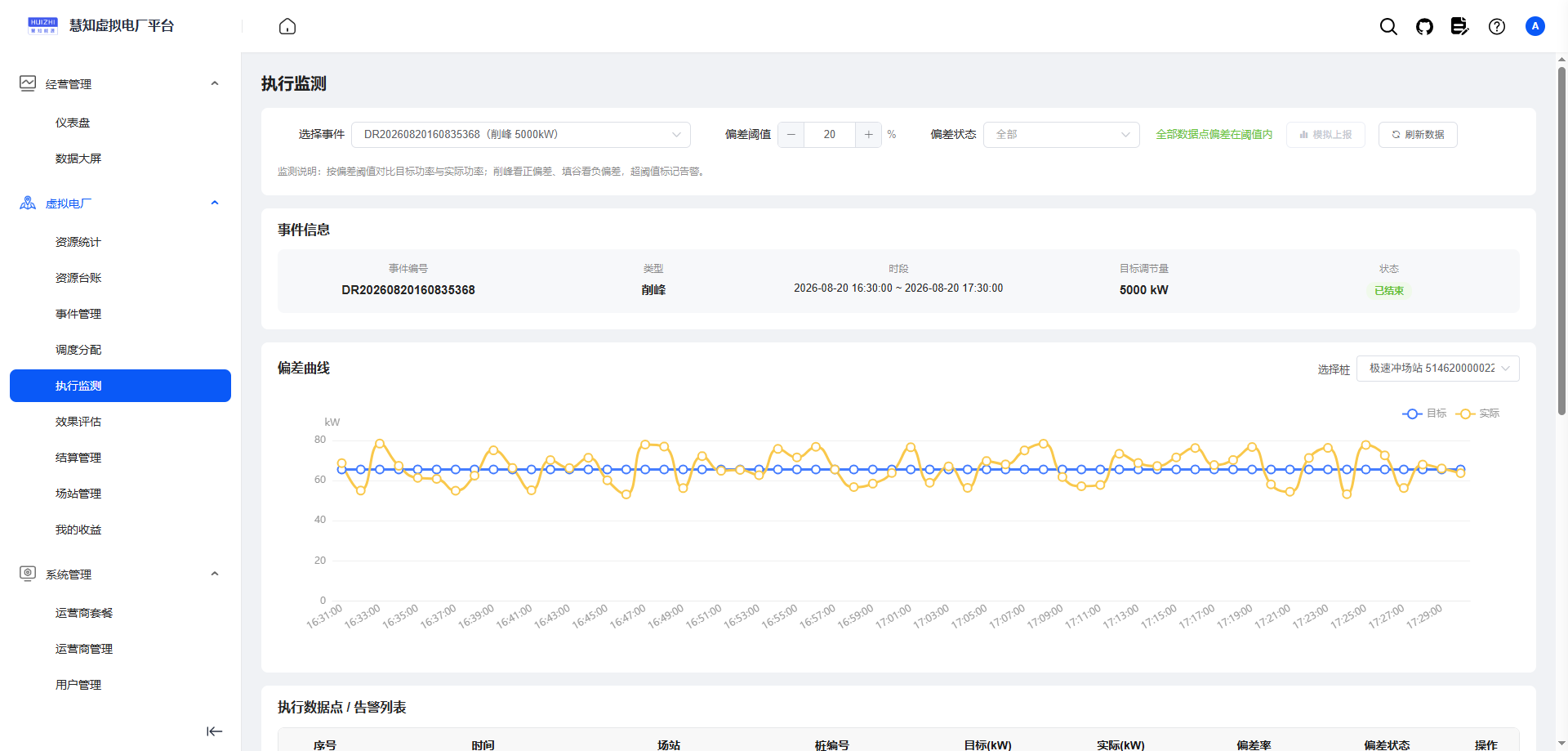Click the HUIZHI platform logo

point(42,25)
